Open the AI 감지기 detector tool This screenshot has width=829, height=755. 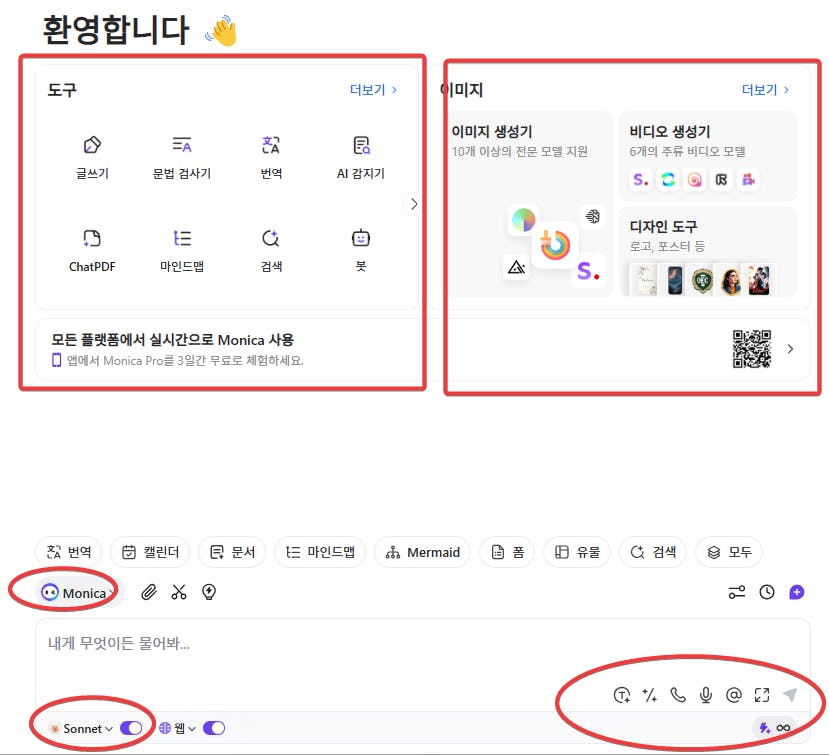(x=361, y=158)
